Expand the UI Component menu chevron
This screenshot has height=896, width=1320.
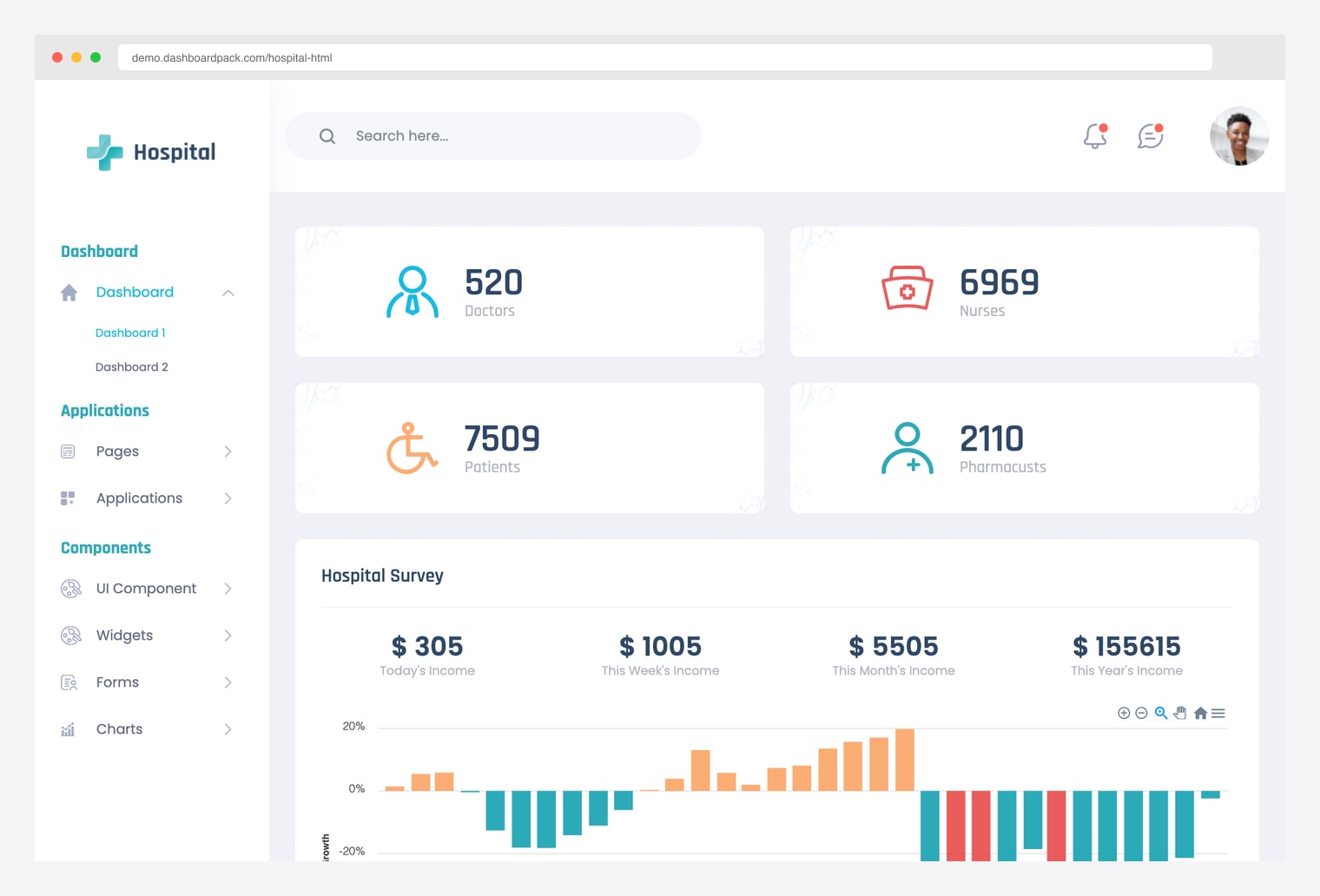point(228,589)
